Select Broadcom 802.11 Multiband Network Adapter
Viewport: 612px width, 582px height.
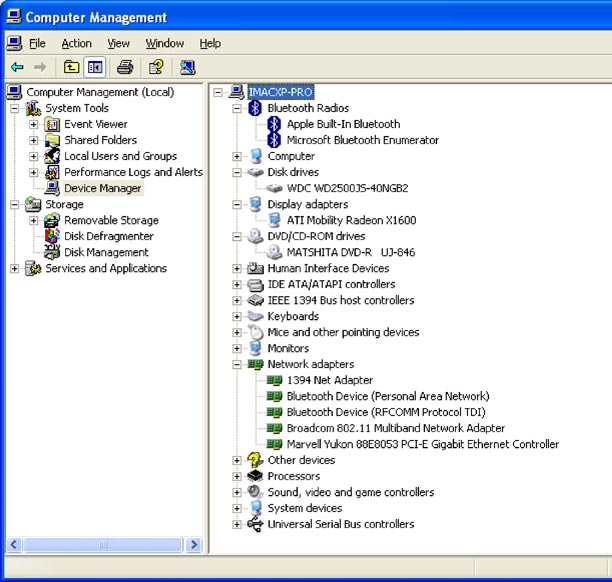396,428
